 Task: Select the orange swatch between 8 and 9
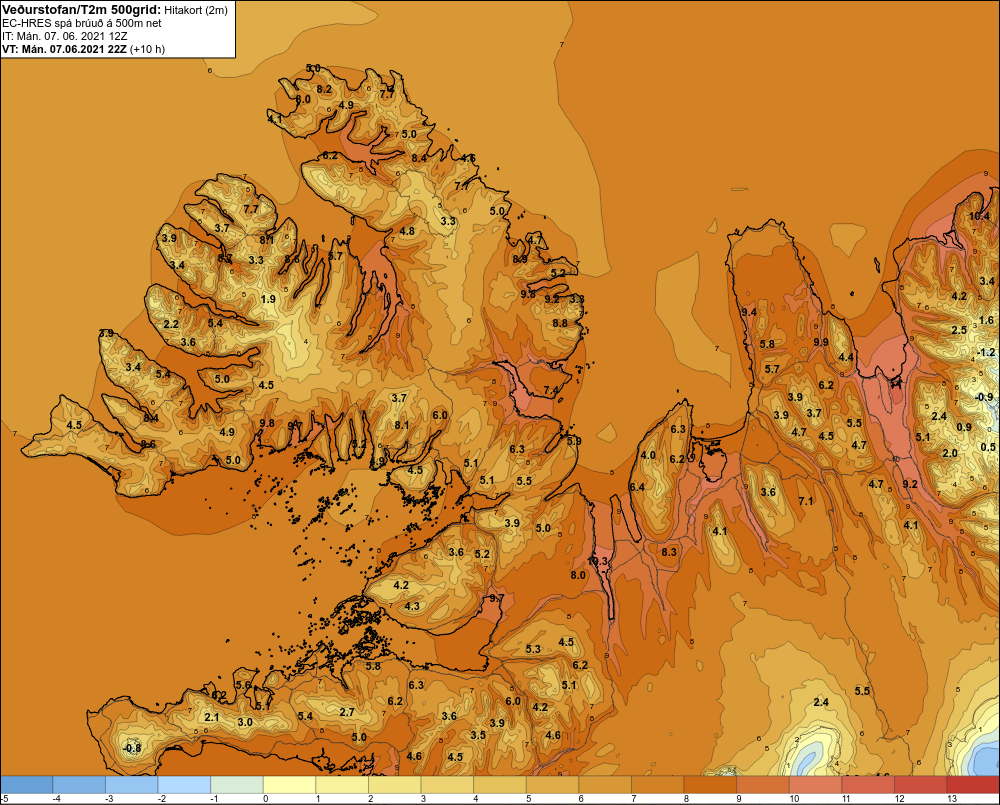click(x=710, y=785)
